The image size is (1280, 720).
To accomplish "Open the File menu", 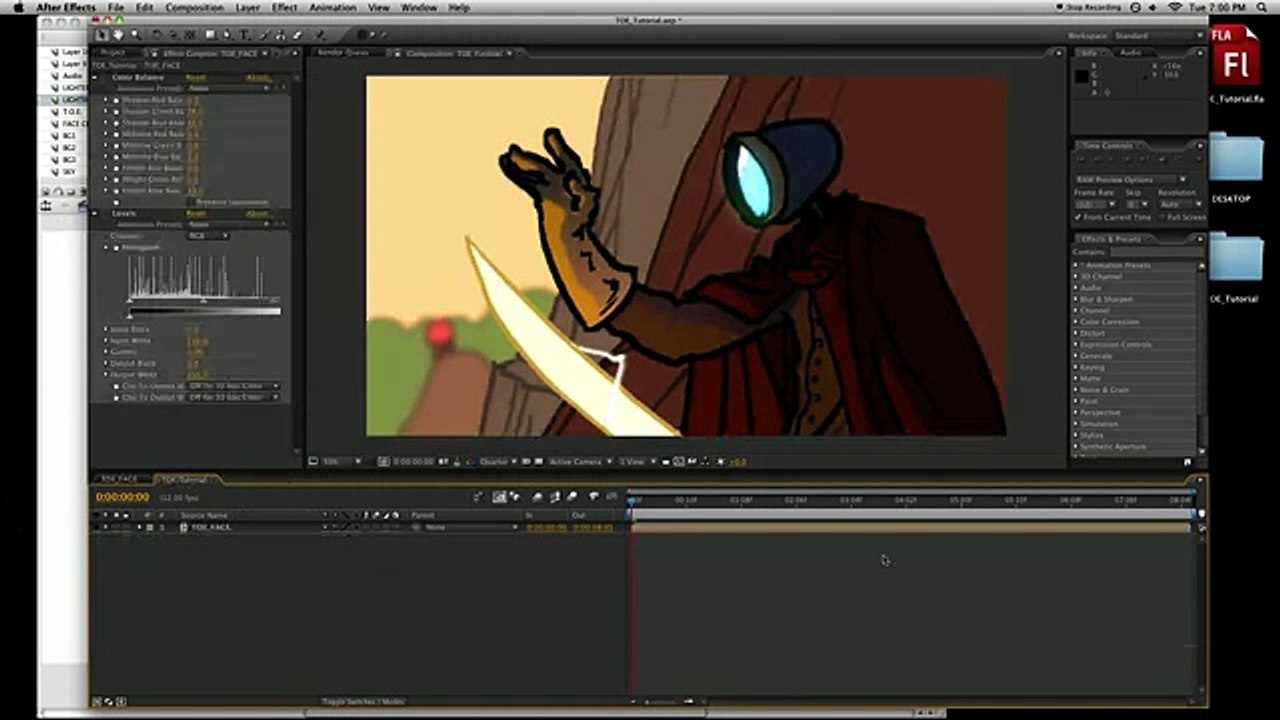I will pyautogui.click(x=116, y=7).
